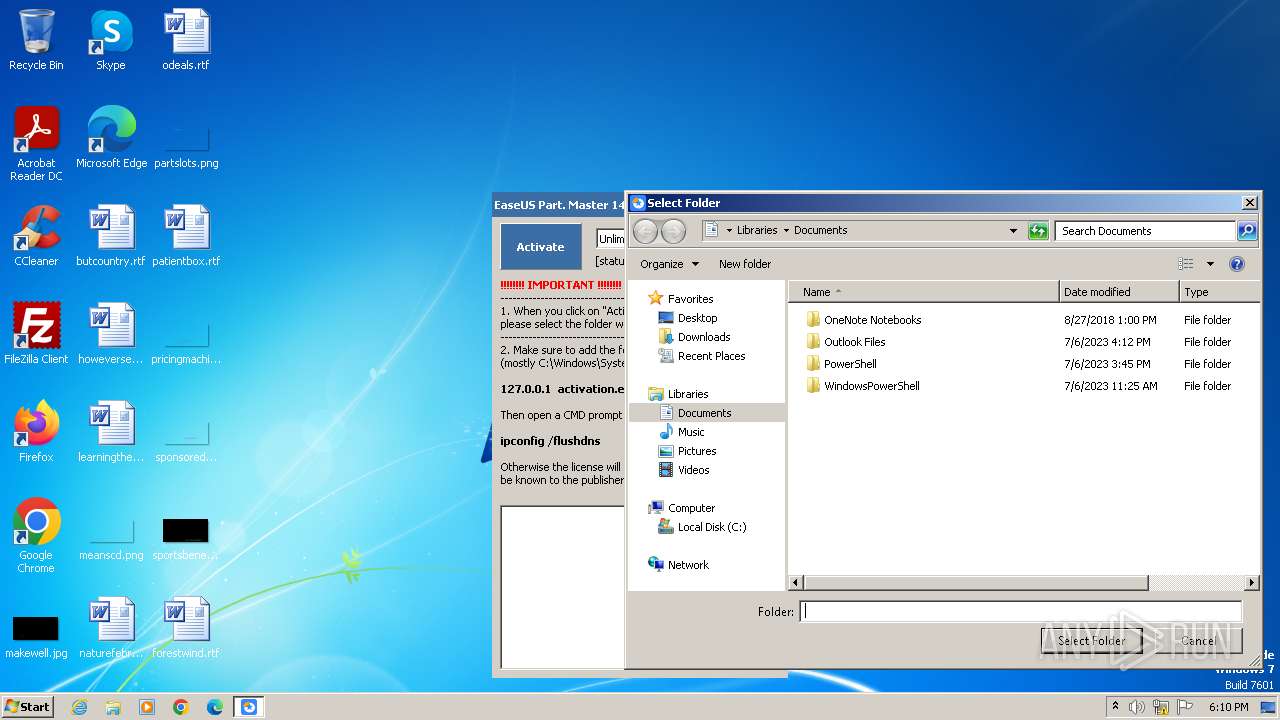Open Recent Places in the navigation pane
The height and width of the screenshot is (720, 1280).
(x=711, y=356)
